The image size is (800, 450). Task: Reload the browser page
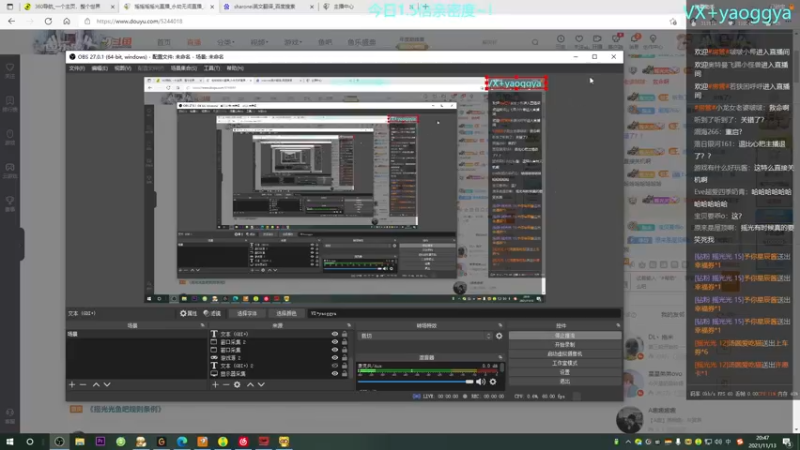[48, 21]
